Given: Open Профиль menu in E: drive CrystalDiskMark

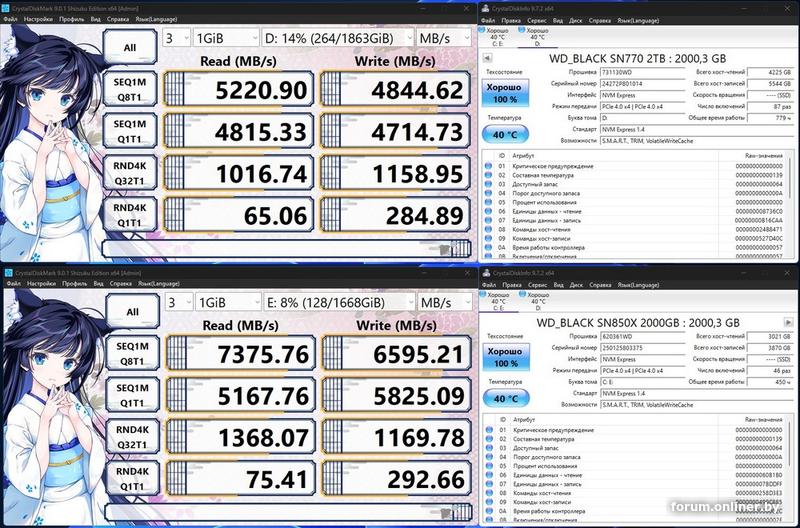Looking at the screenshot, I should [74, 284].
